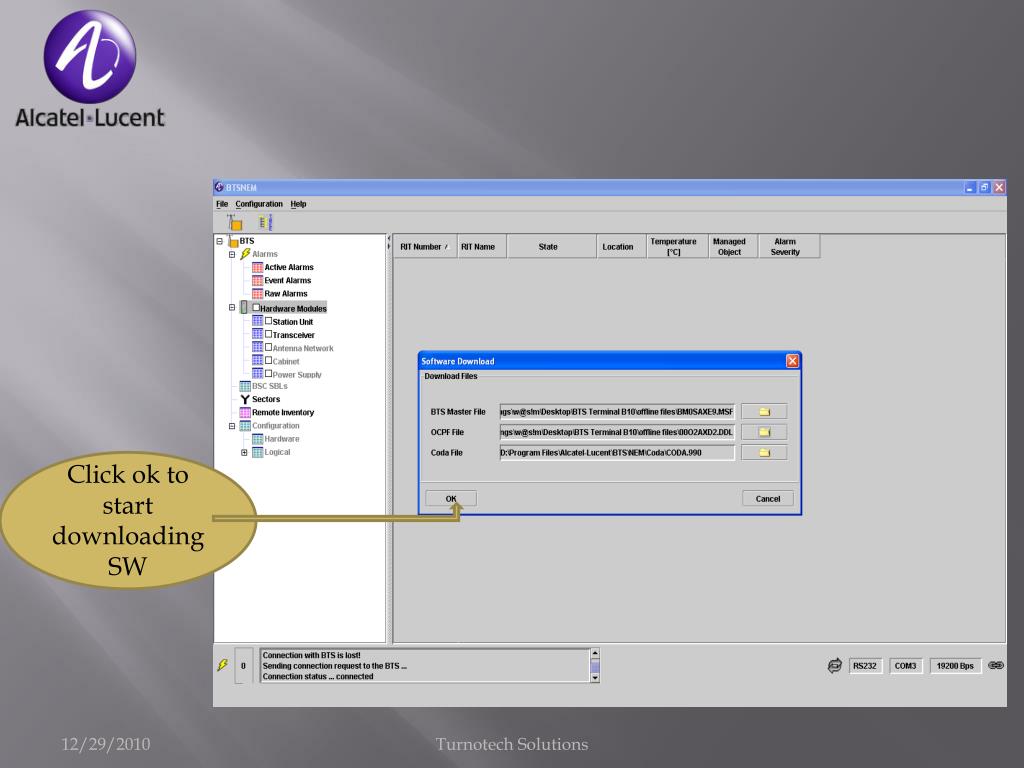Sort by RIT Name column header

(x=482, y=246)
